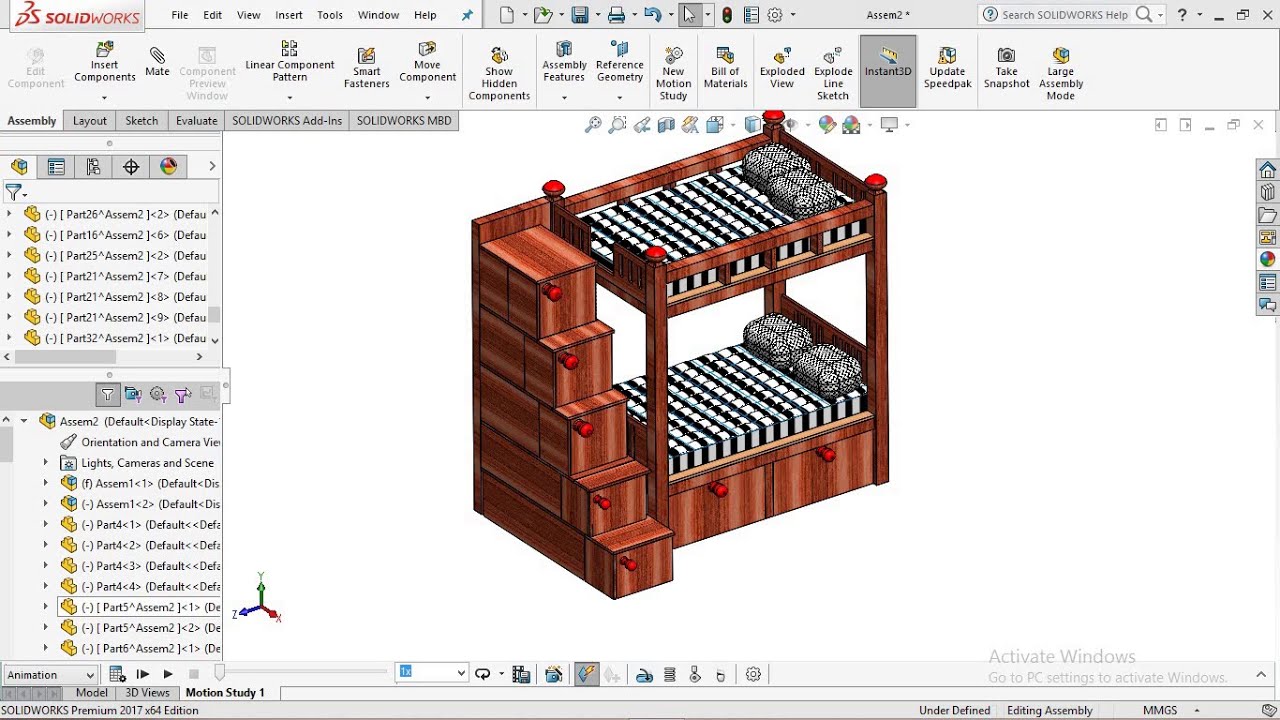Click the Rebuild traffic light icon
Viewport: 1280px width, 720px height.
point(727,15)
